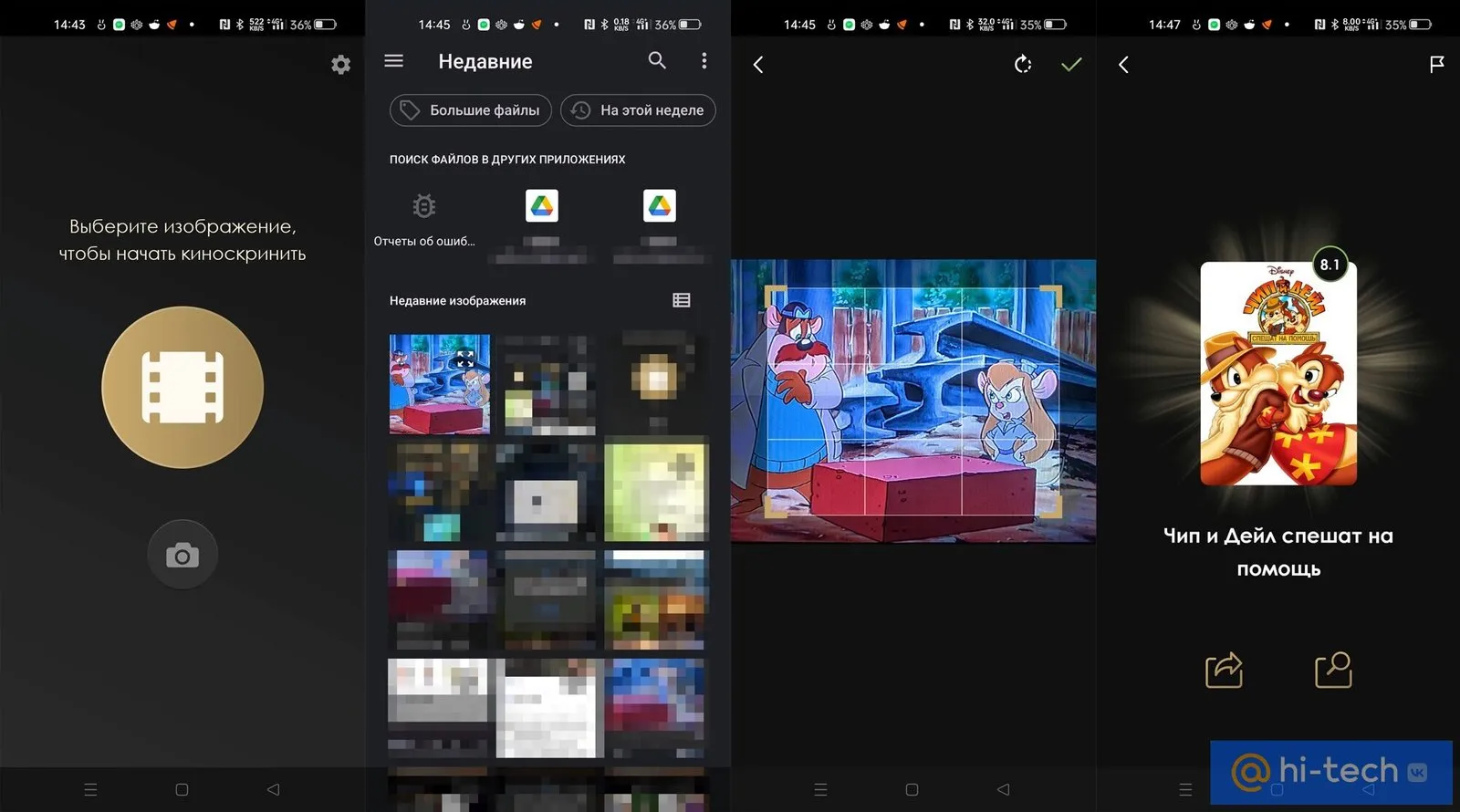Tap Android home button on first screen
The height and width of the screenshot is (812, 1460).
(182, 789)
